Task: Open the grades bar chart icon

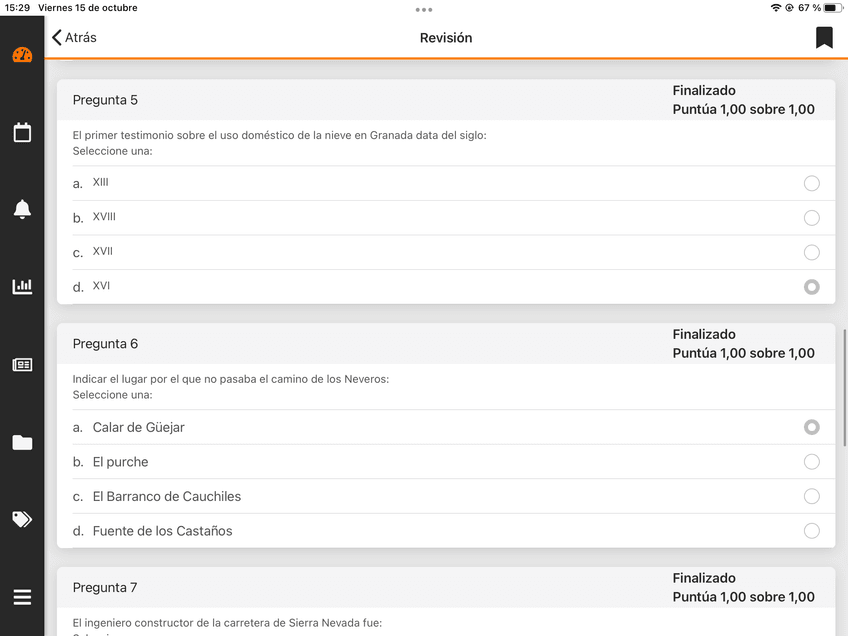Action: pyautogui.click(x=22, y=287)
